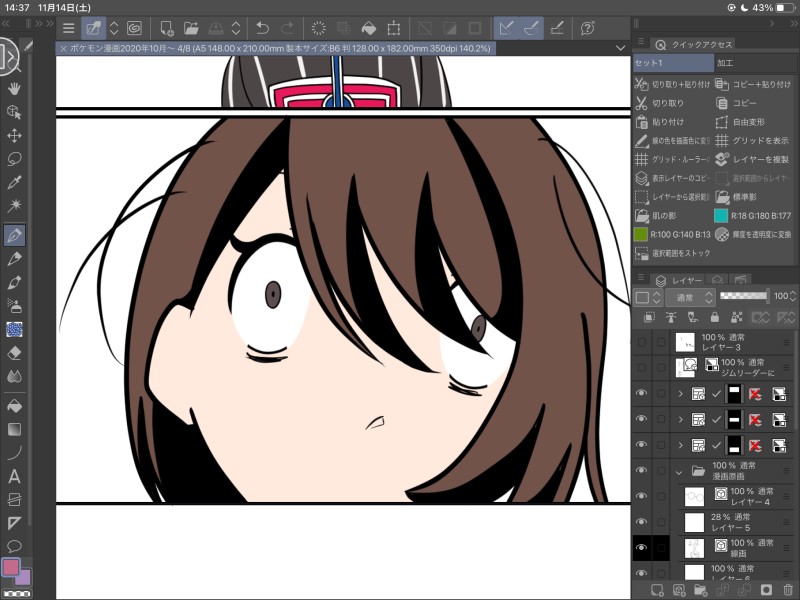
Task: Click レイヤーを複製 in quick access
Action: click(753, 159)
